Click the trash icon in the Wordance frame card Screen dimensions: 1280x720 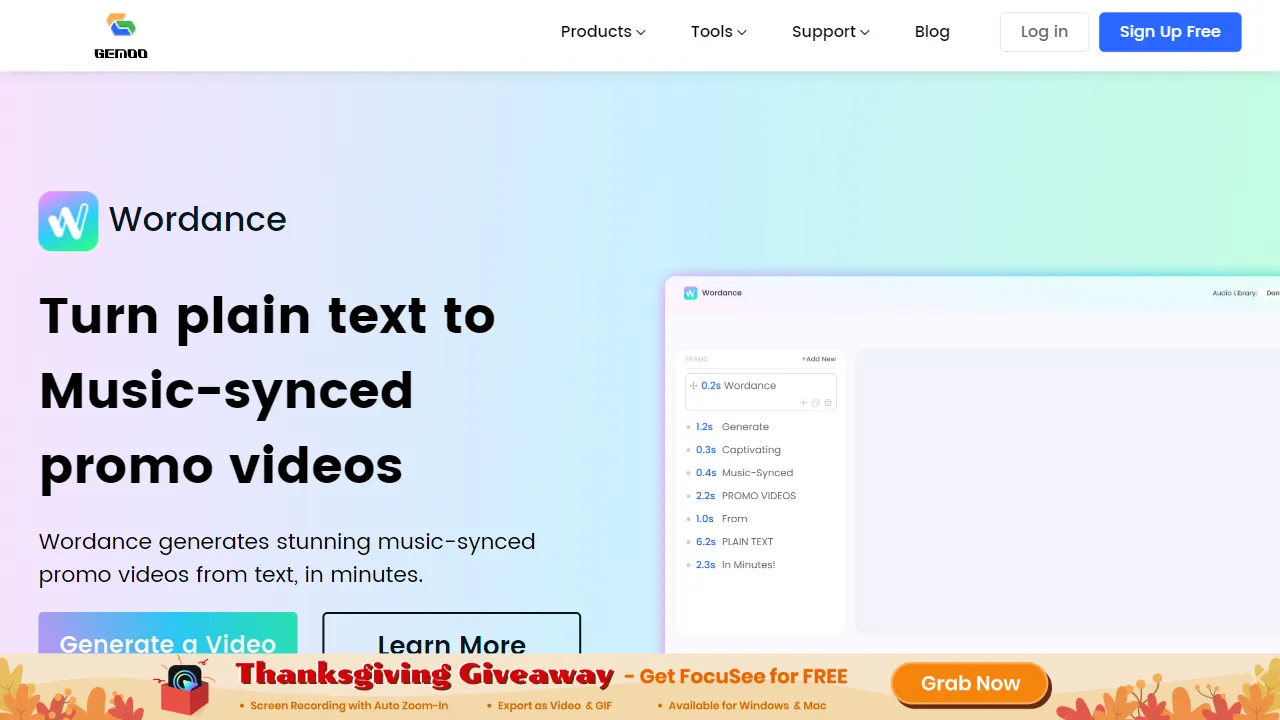pos(828,403)
